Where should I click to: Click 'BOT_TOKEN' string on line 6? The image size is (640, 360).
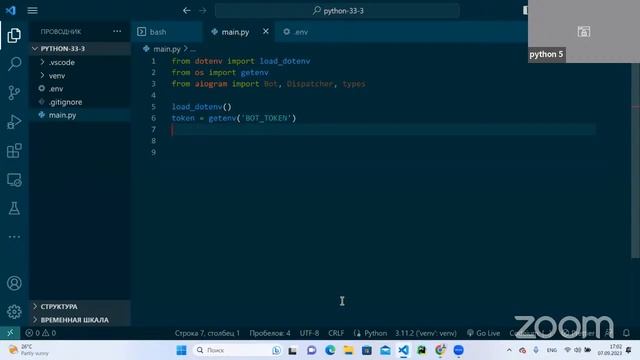[266, 118]
